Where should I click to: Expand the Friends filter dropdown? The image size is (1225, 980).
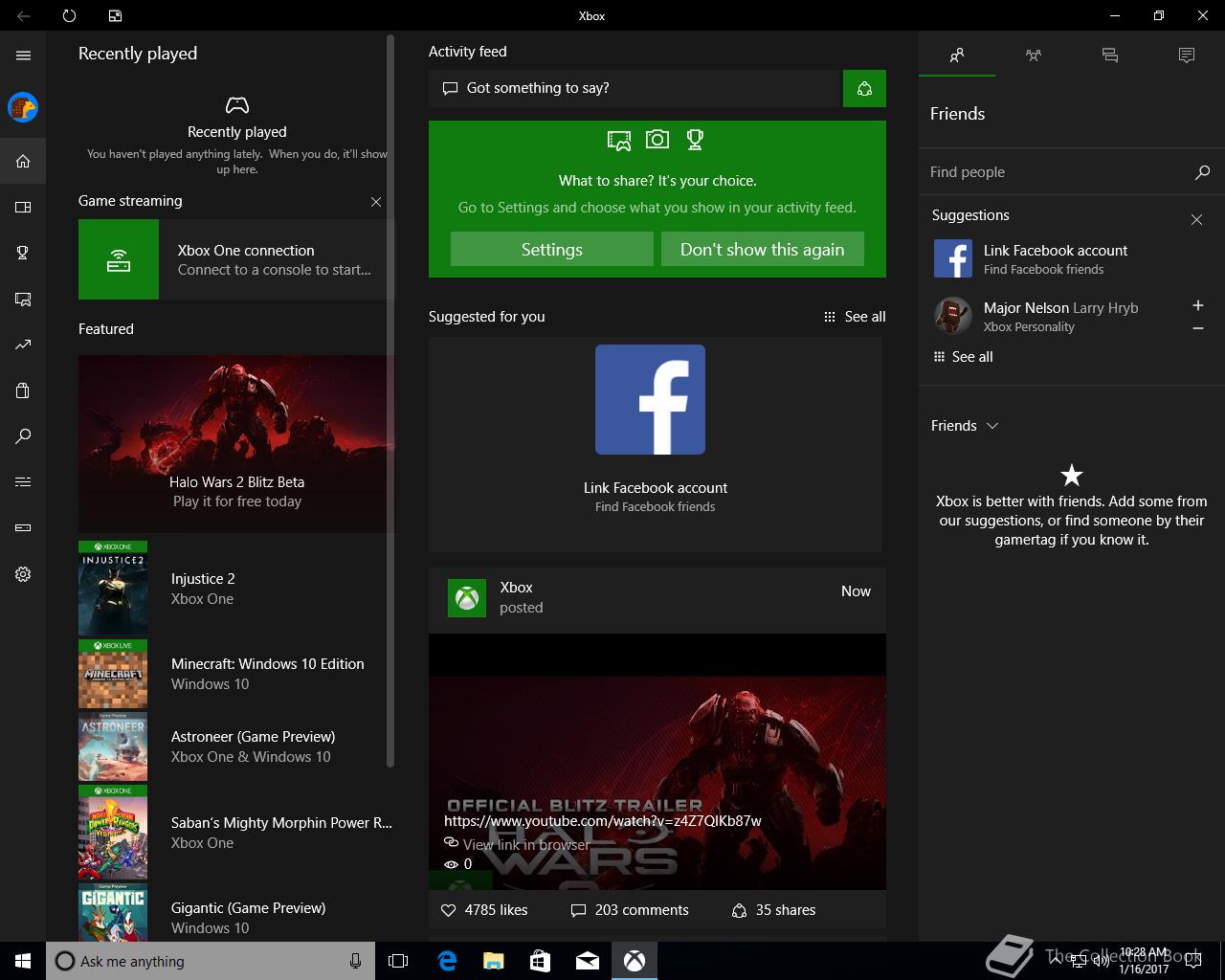pos(965,426)
